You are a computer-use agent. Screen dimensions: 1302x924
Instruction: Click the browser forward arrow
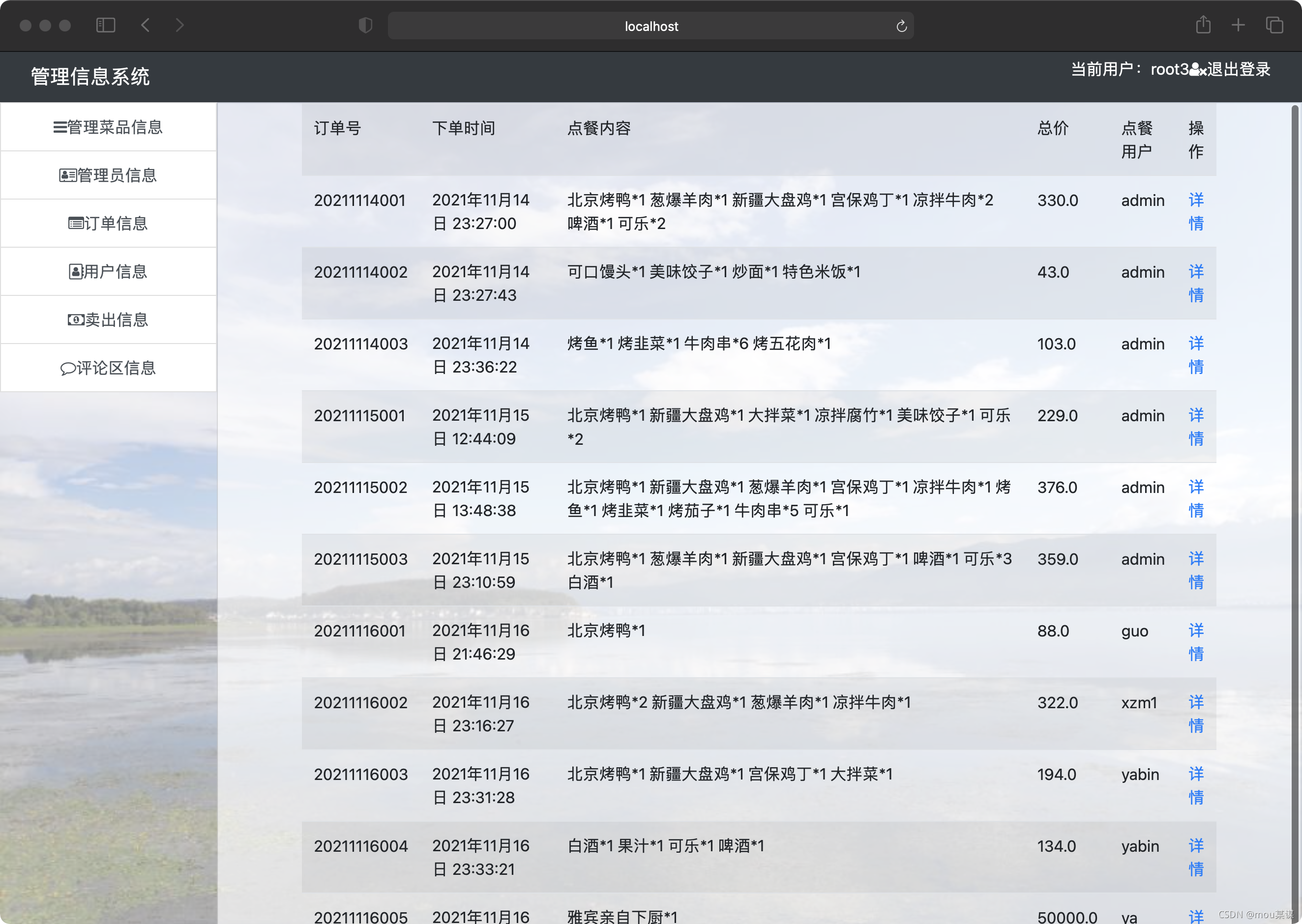(180, 26)
